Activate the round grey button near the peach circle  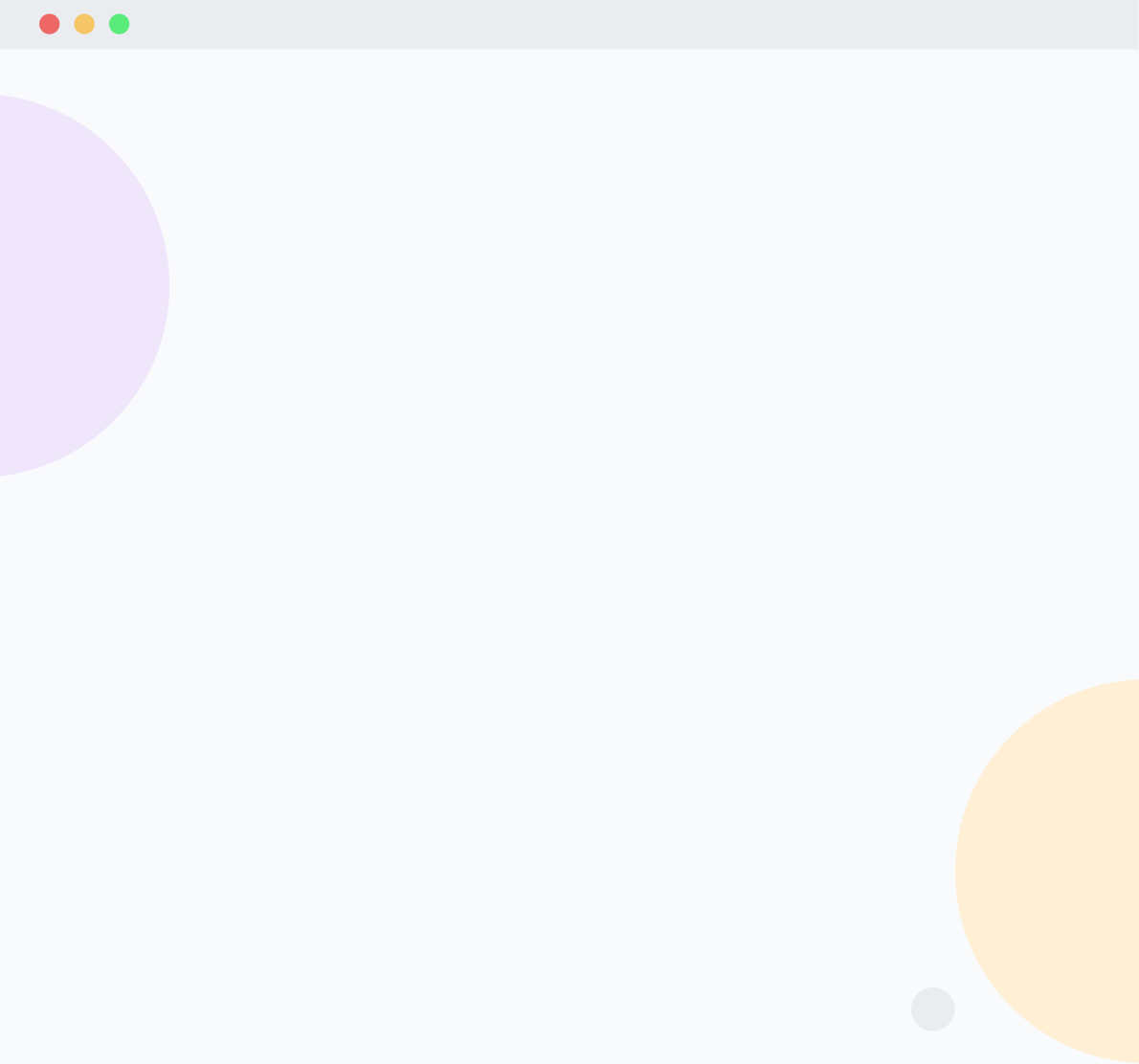932,1009
